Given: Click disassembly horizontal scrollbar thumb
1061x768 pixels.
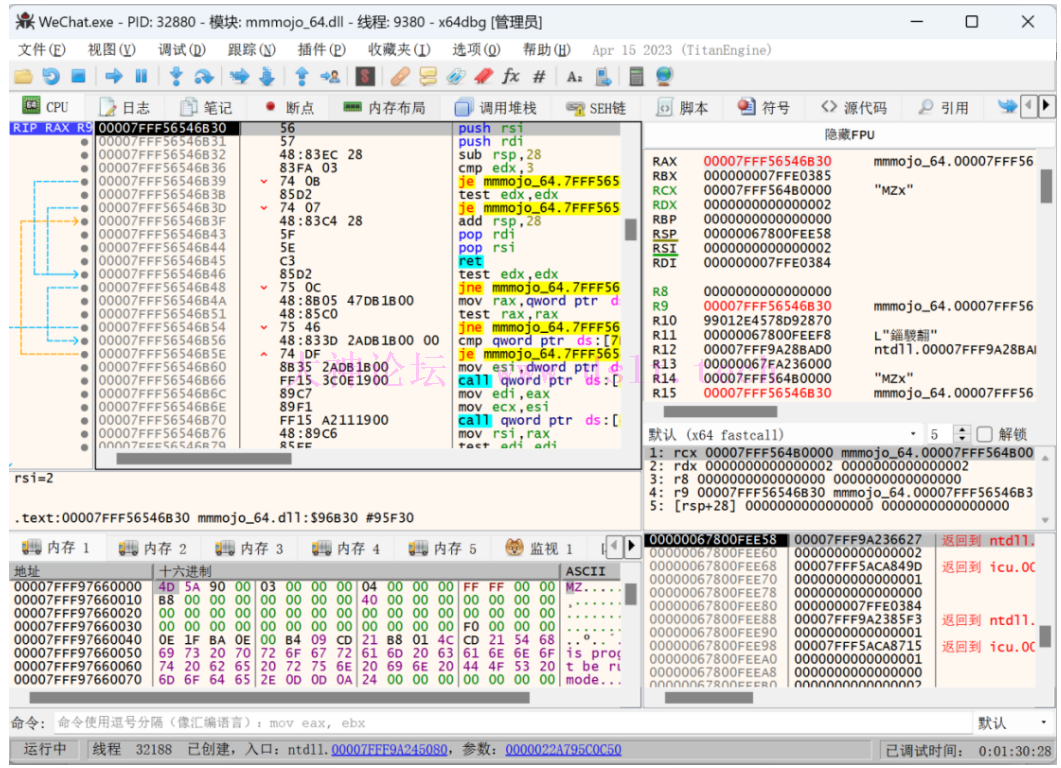Looking at the screenshot, I should coord(204,459).
